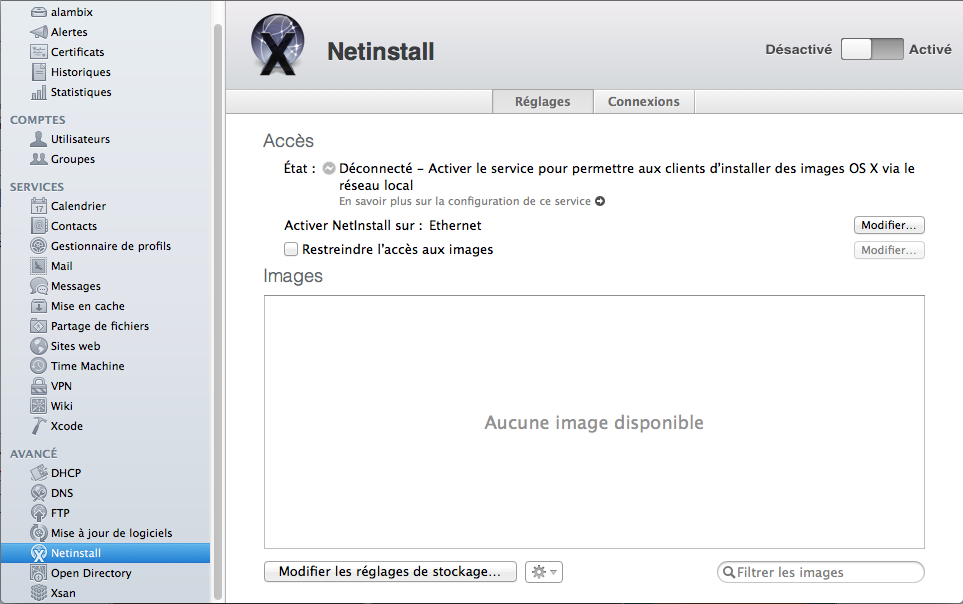
Task: Click Modifier button for Ethernet interface
Action: [x=888, y=226]
